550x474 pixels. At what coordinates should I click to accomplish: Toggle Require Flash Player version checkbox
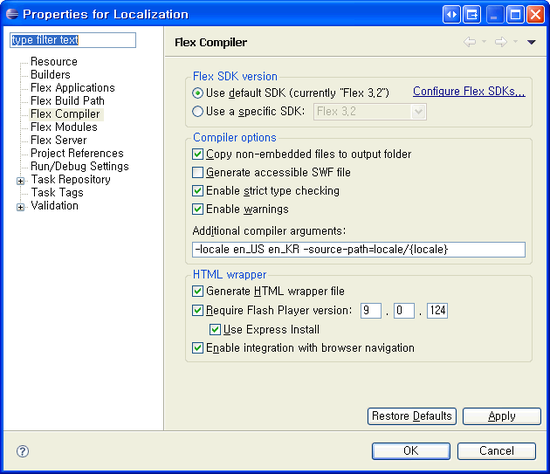tap(197, 310)
